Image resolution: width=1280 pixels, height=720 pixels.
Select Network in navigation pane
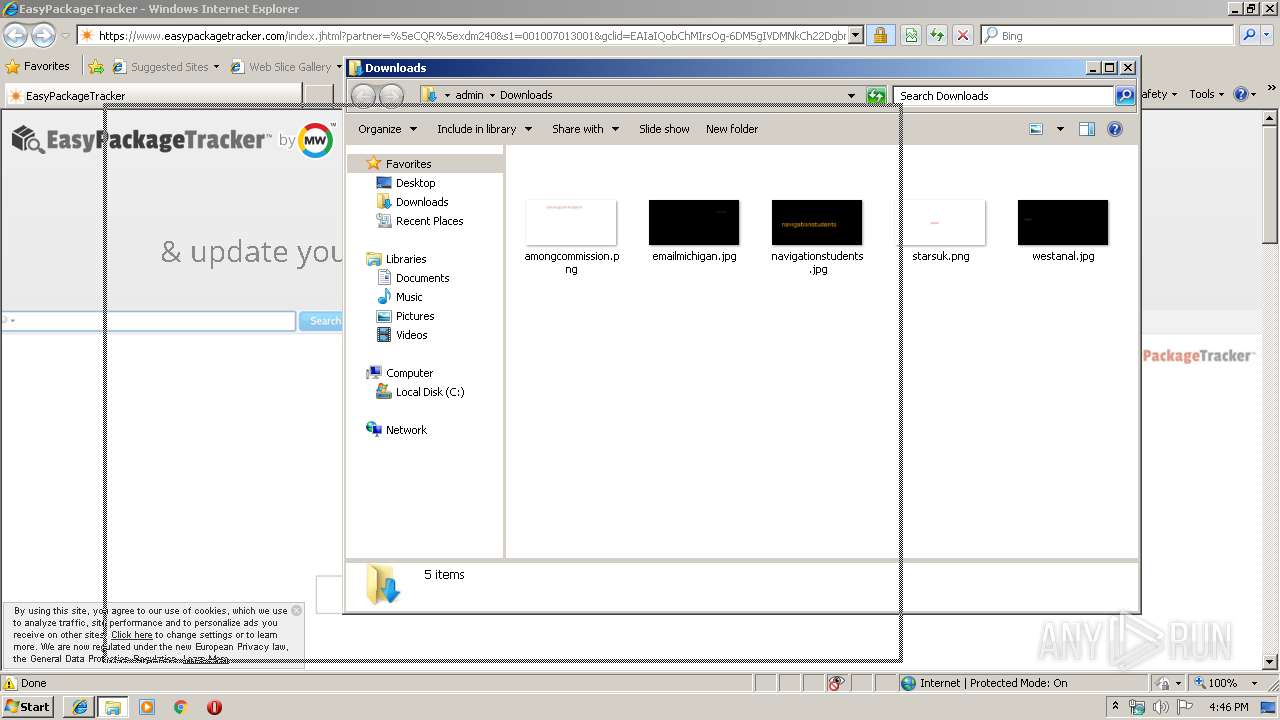(x=406, y=430)
